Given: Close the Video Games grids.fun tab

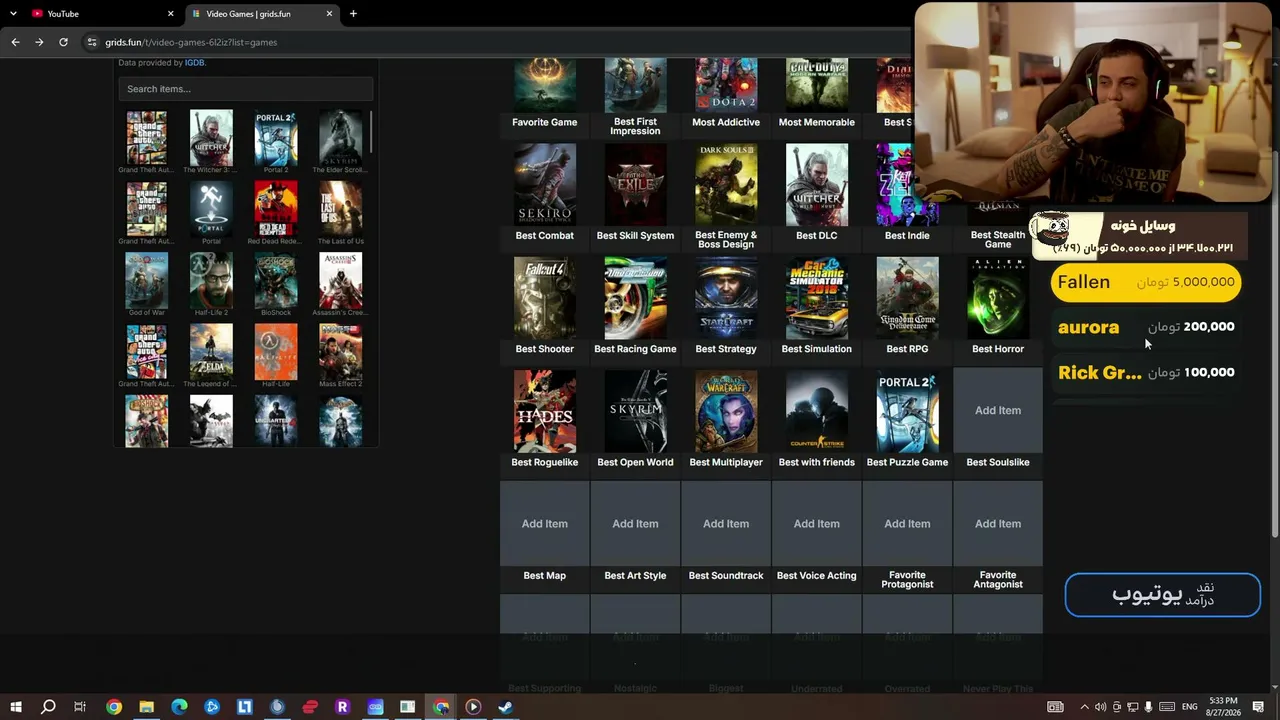Looking at the screenshot, I should [x=329, y=14].
